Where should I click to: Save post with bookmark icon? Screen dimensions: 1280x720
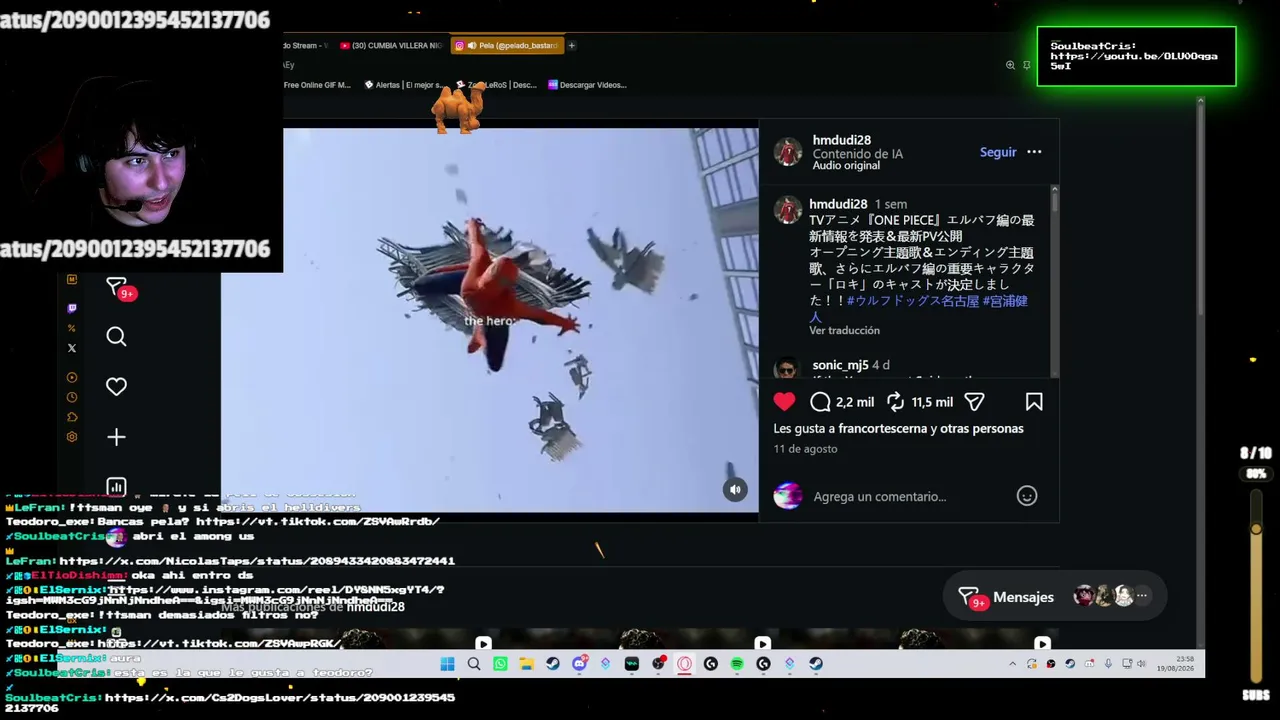pos(1034,402)
